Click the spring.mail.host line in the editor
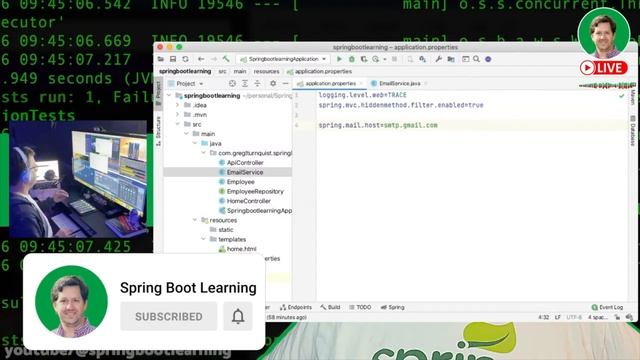This screenshot has height=360, width=640. pyautogui.click(x=378, y=125)
